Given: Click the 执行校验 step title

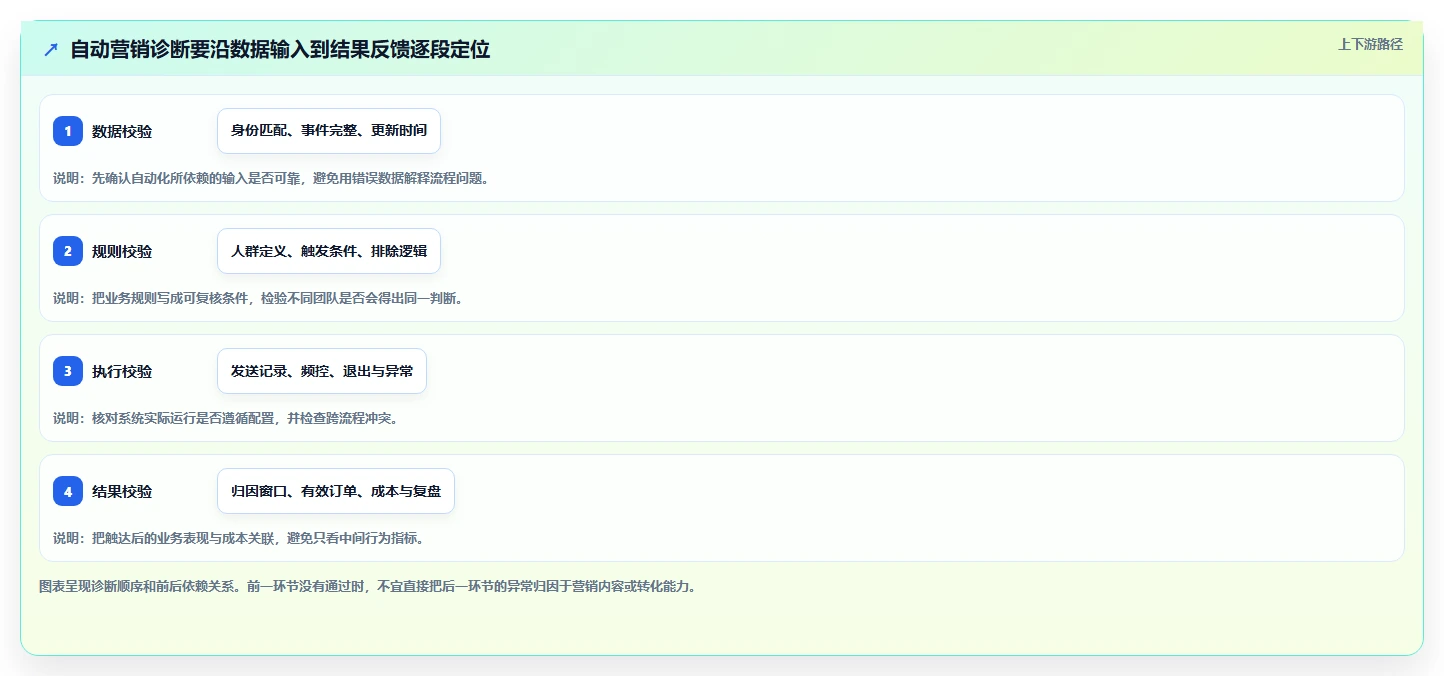Looking at the screenshot, I should point(122,371).
